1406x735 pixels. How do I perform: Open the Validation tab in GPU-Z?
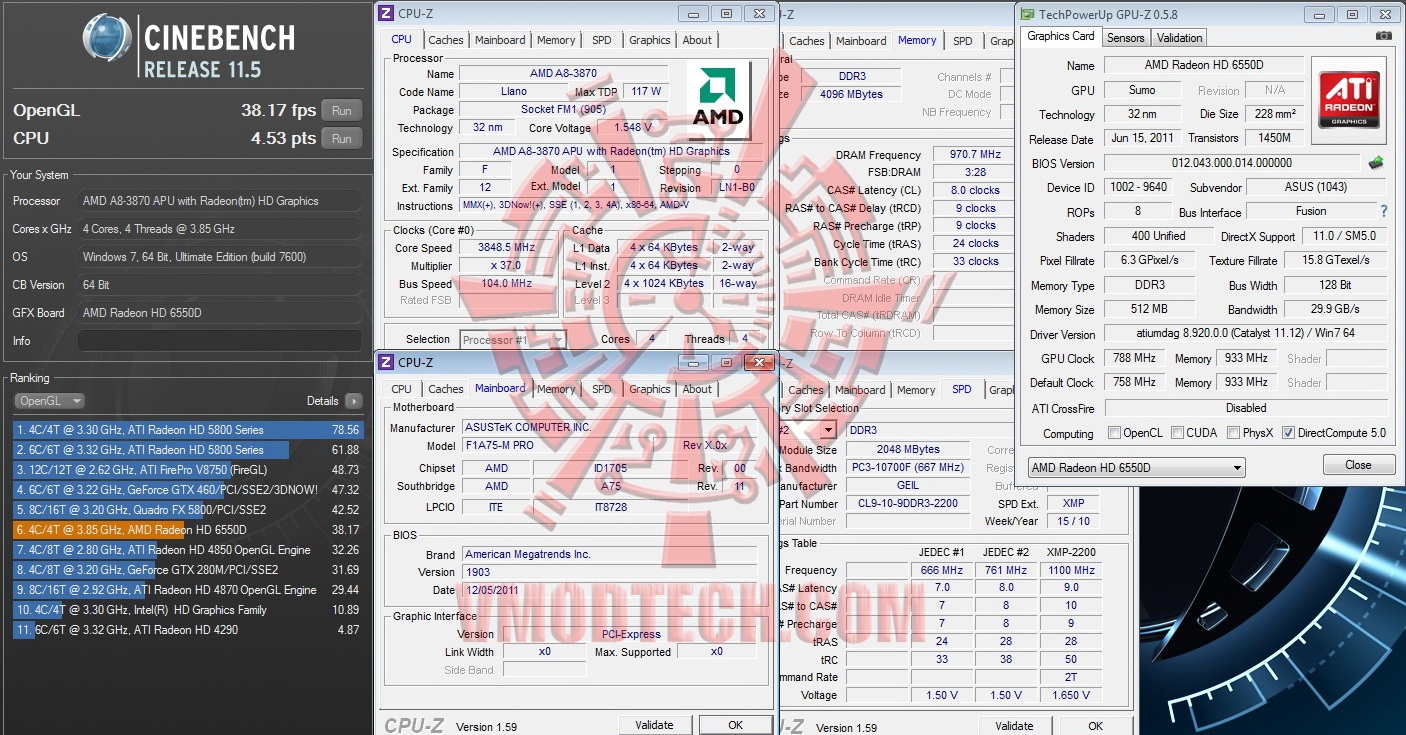pyautogui.click(x=1180, y=38)
